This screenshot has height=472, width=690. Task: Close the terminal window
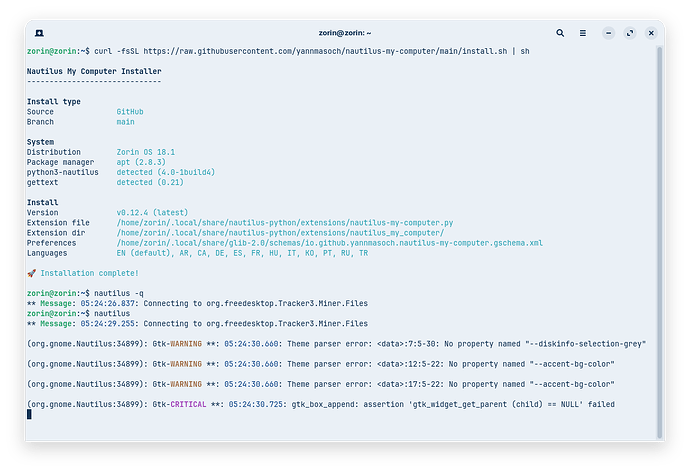coord(651,33)
